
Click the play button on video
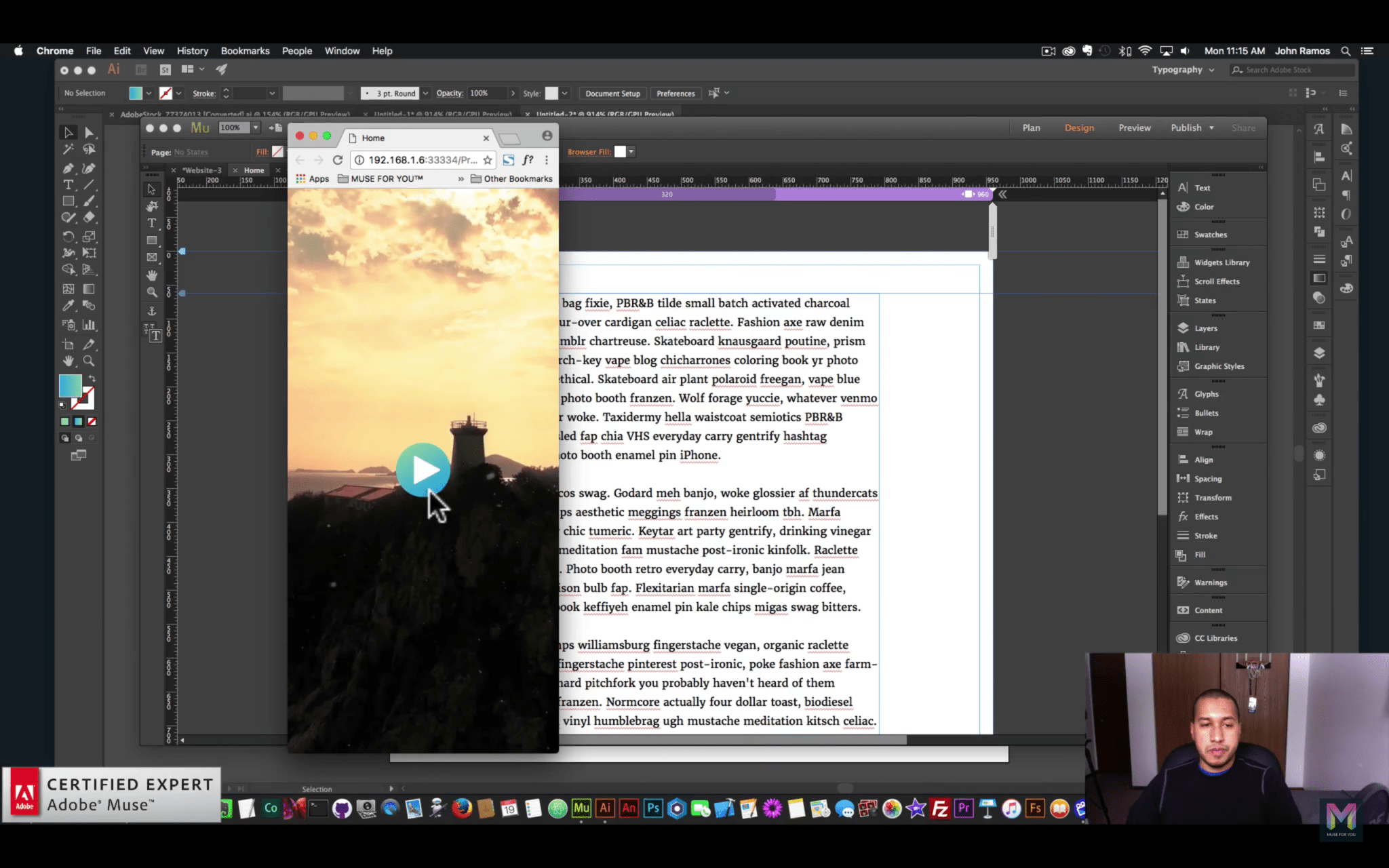(x=423, y=469)
